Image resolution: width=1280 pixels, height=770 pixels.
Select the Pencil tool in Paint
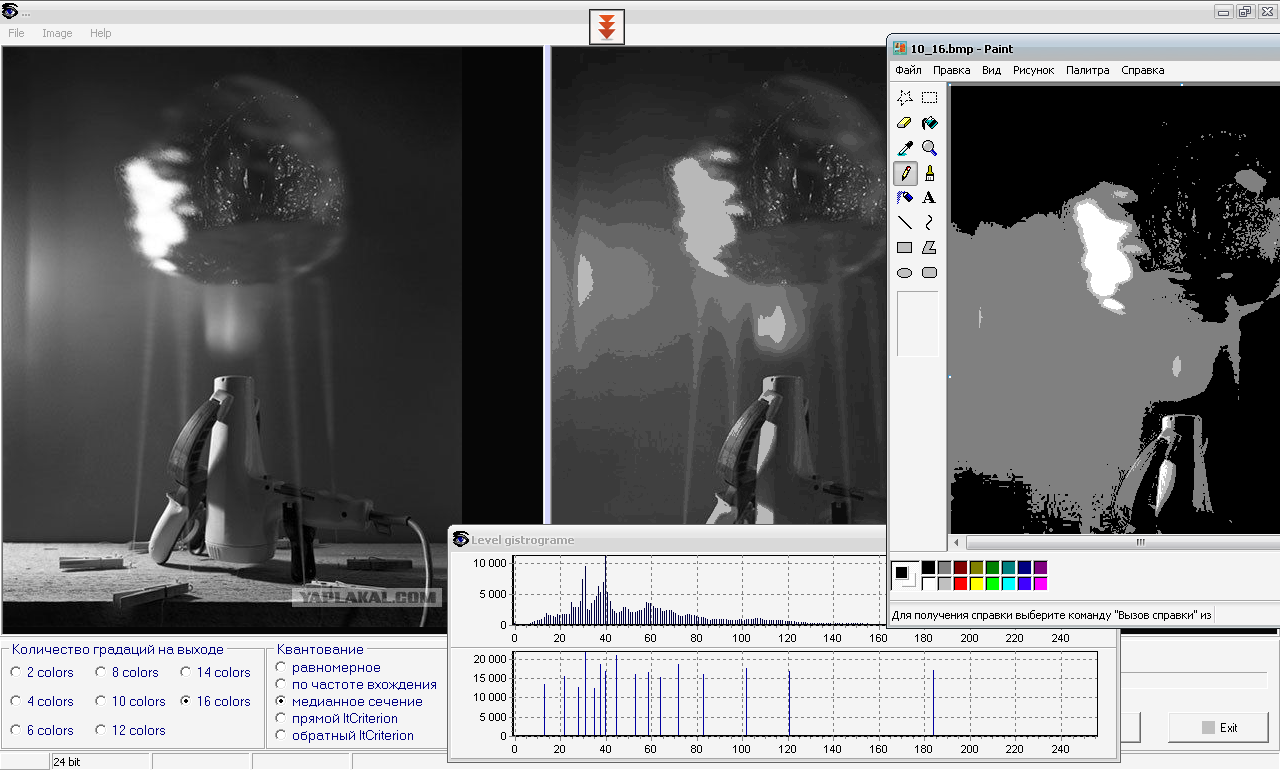[x=904, y=173]
